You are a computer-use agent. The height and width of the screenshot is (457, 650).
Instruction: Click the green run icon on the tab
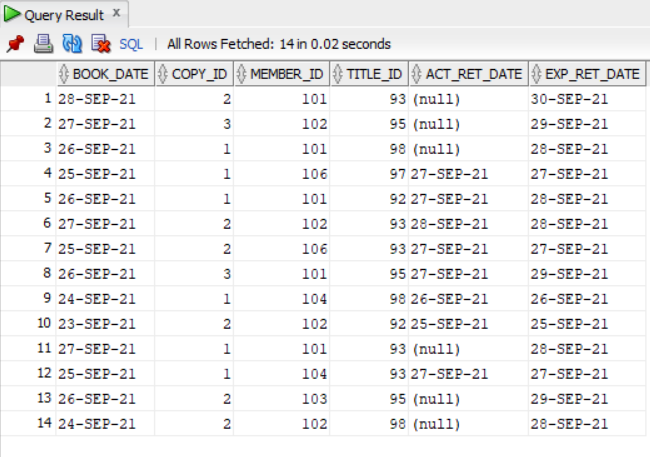(x=11, y=14)
